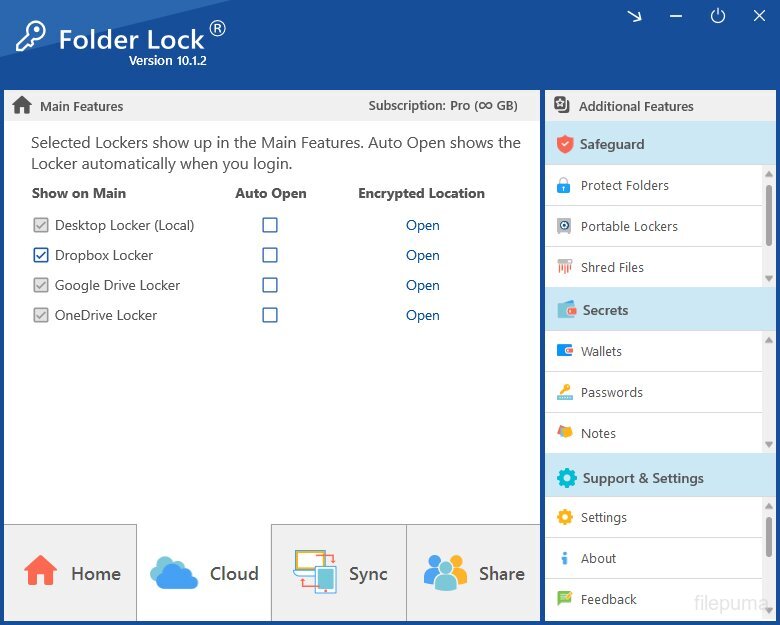Collapse the Secrets section header

[x=660, y=310]
